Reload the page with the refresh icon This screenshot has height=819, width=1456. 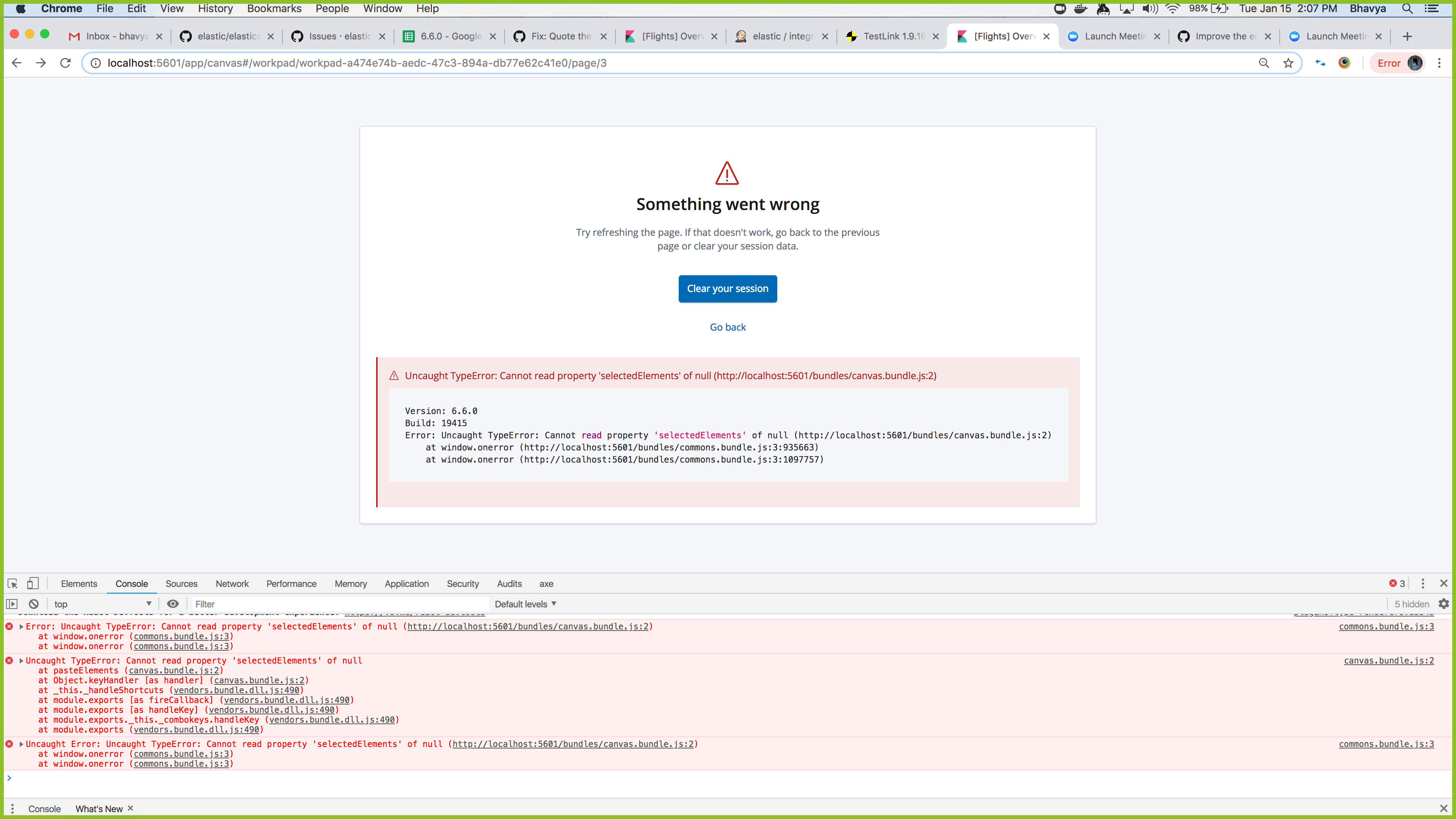(x=65, y=63)
